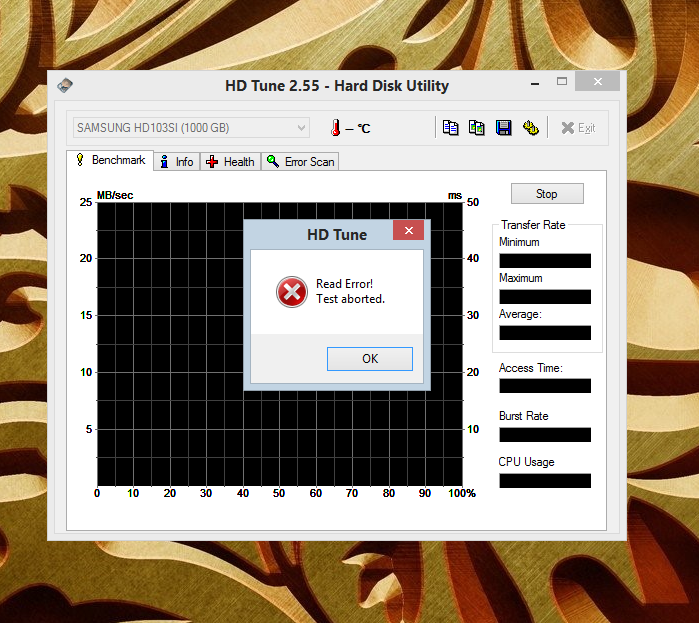
Task: Click the red error icon in dialog
Action: pos(292,292)
